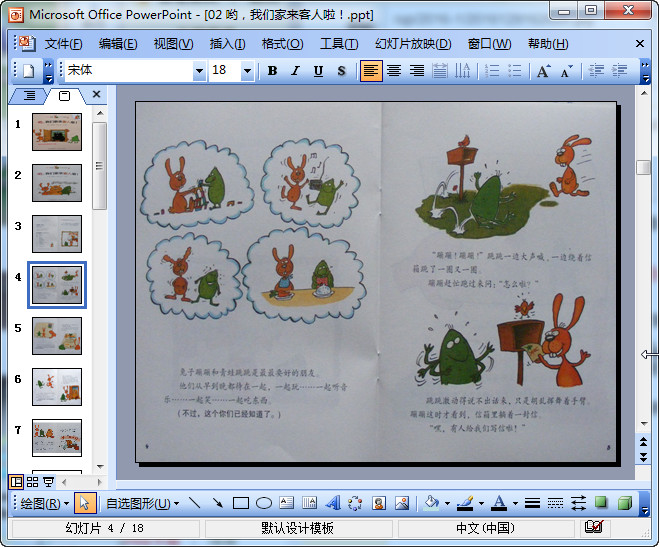Select slide 2 thumbnail

[57, 183]
